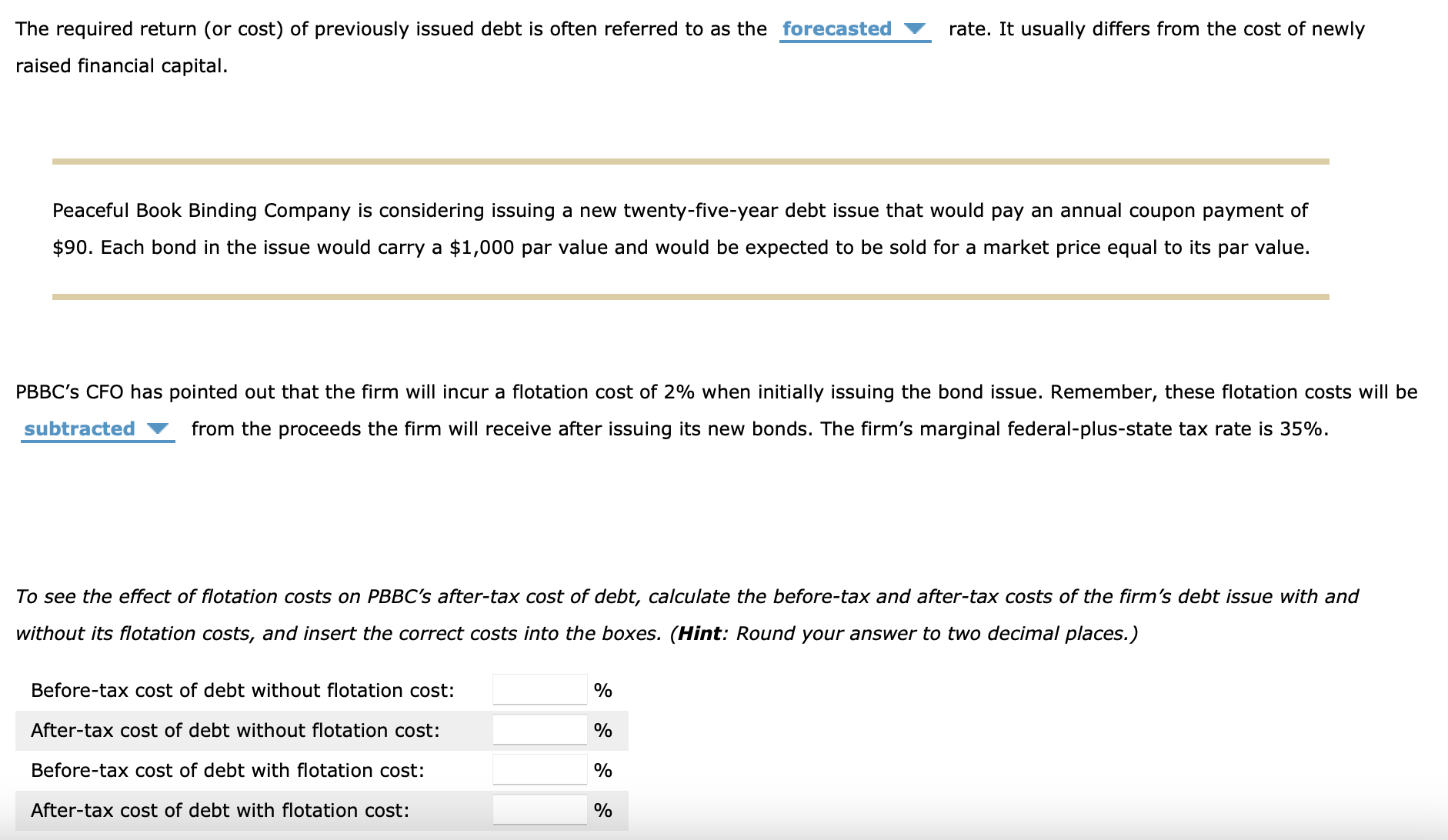Select the "Before-tax cost of debt without flotation cost" label

coord(242,690)
